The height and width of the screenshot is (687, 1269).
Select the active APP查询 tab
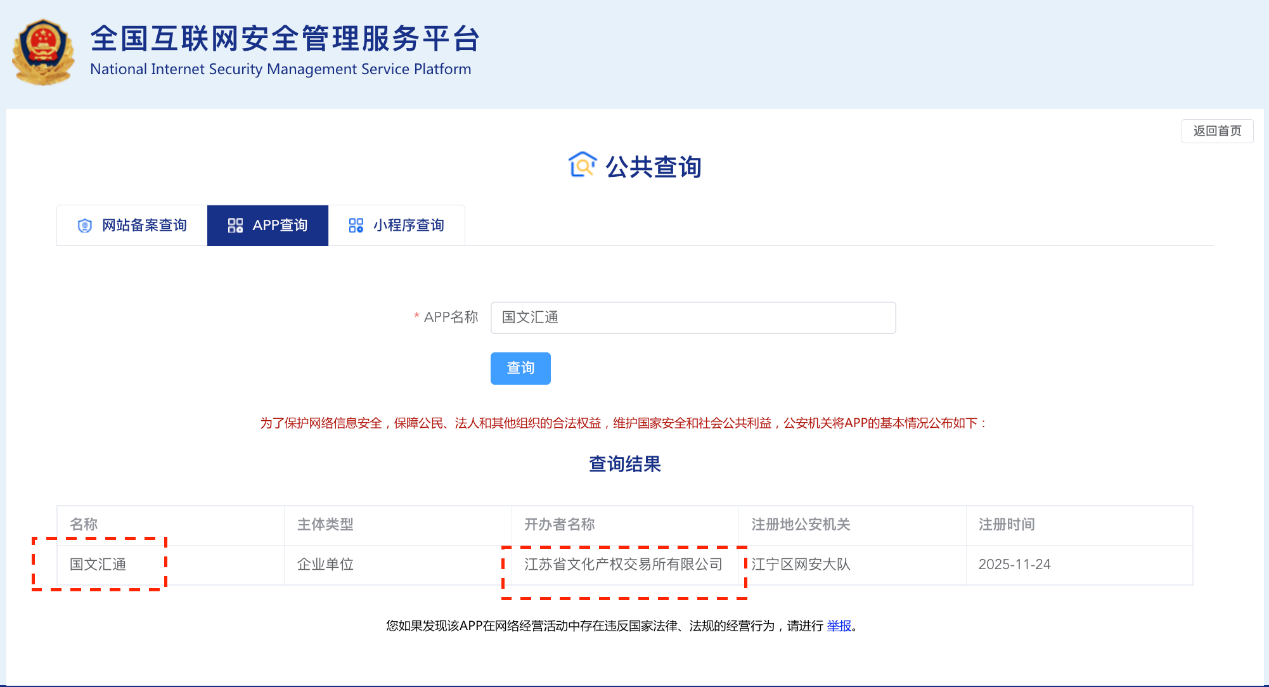[x=267, y=225]
